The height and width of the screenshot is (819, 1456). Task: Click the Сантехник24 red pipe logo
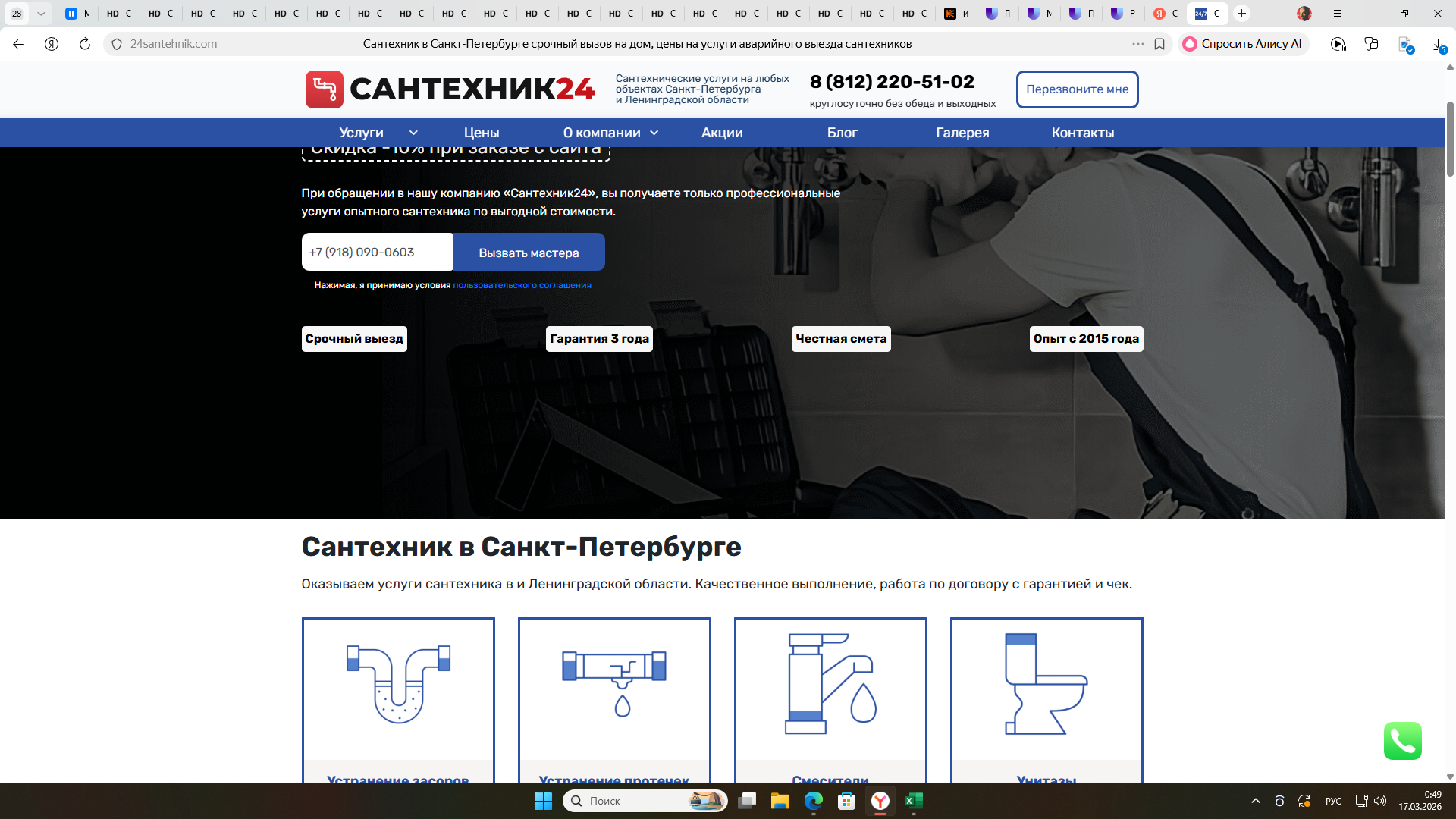[325, 89]
